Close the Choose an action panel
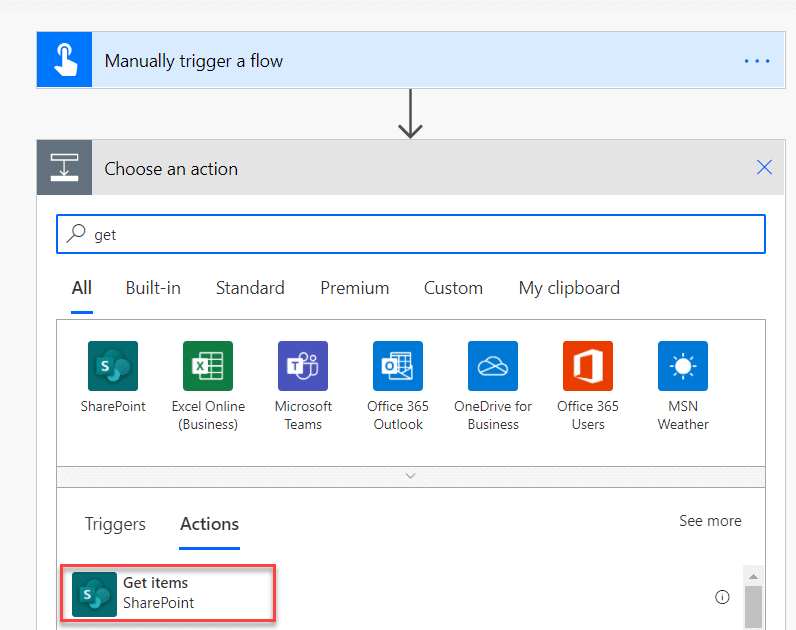Image resolution: width=796 pixels, height=630 pixels. (x=764, y=167)
